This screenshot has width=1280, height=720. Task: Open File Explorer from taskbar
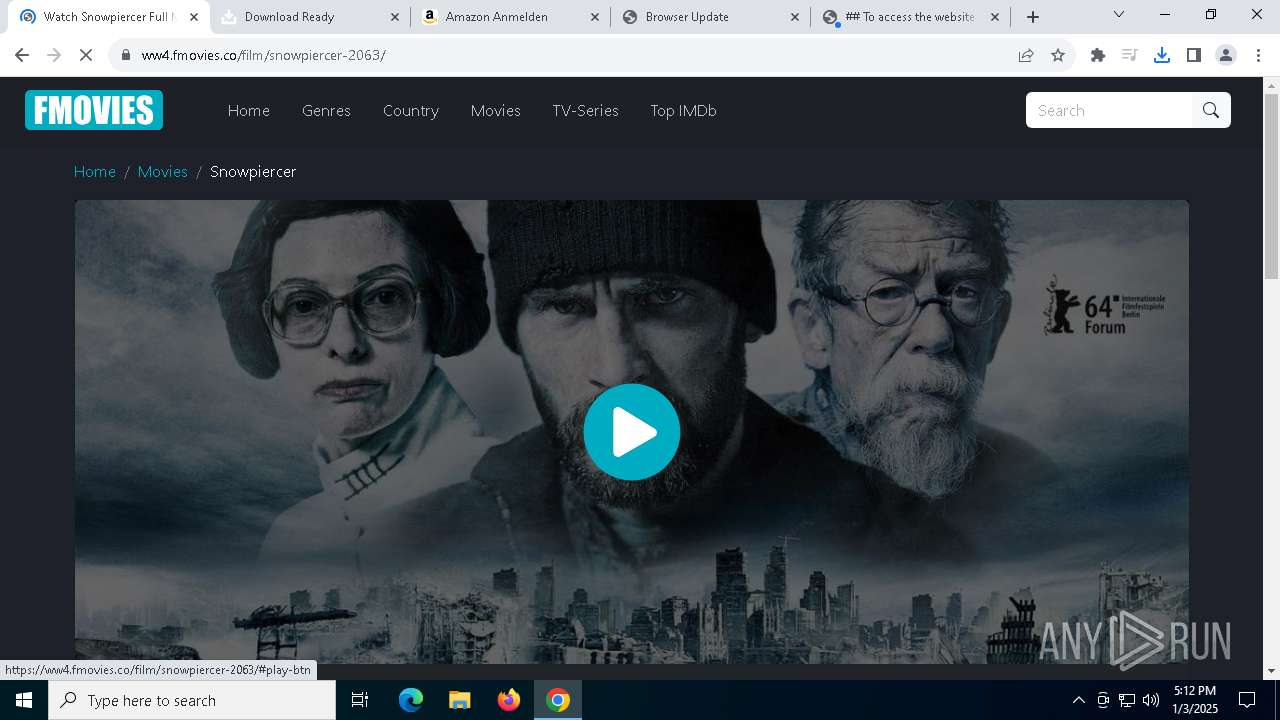(460, 700)
